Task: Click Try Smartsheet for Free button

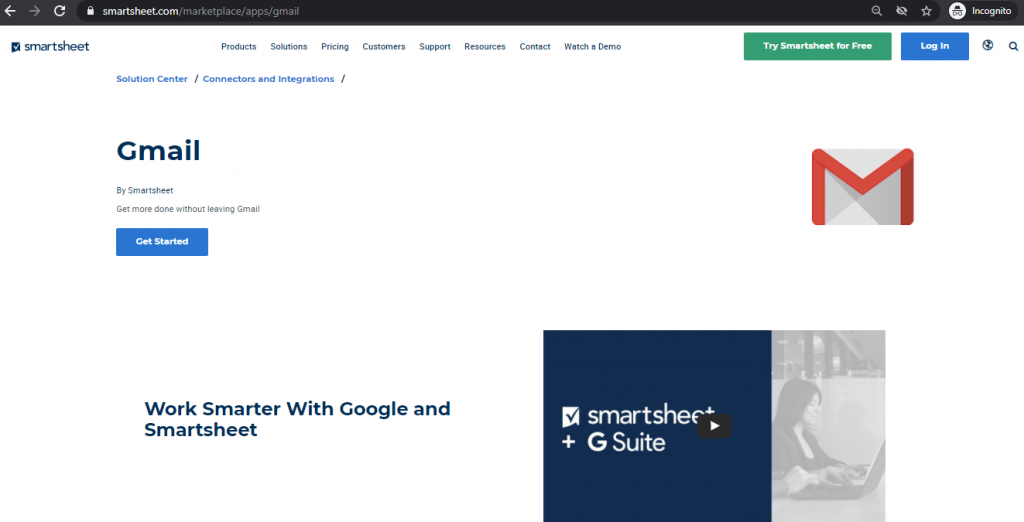Action: pyautogui.click(x=817, y=46)
